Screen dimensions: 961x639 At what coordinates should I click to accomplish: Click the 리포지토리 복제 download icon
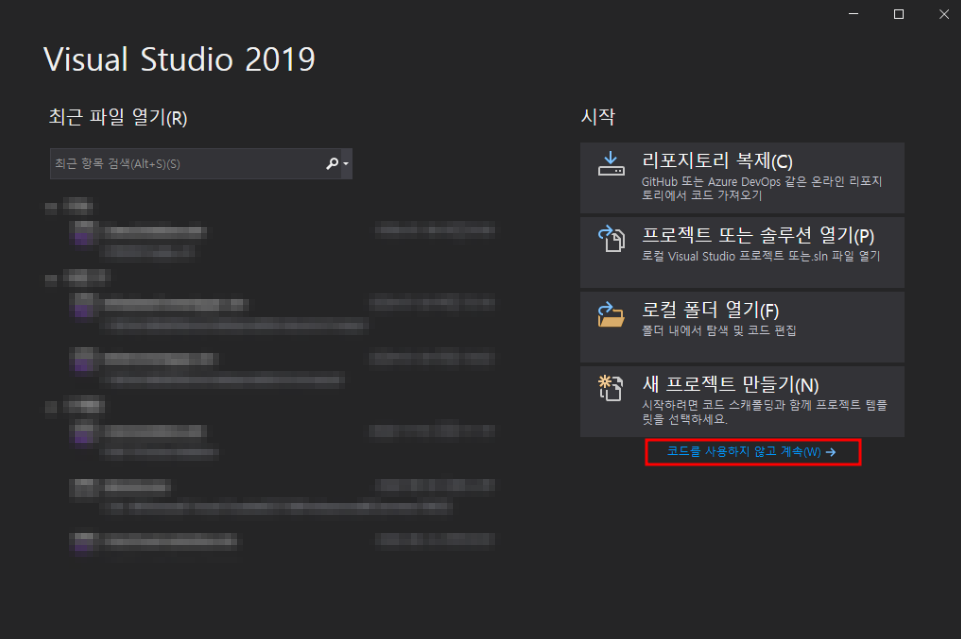pyautogui.click(x=611, y=164)
